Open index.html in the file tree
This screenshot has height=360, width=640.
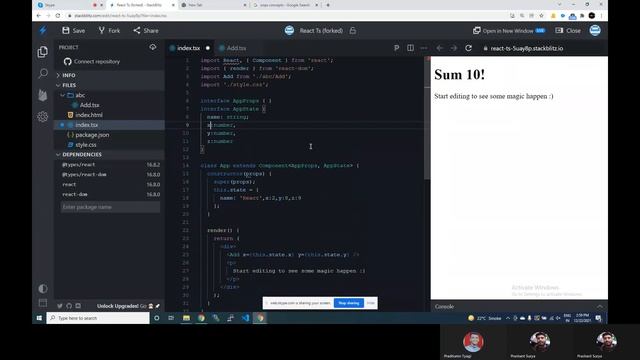tap(89, 115)
